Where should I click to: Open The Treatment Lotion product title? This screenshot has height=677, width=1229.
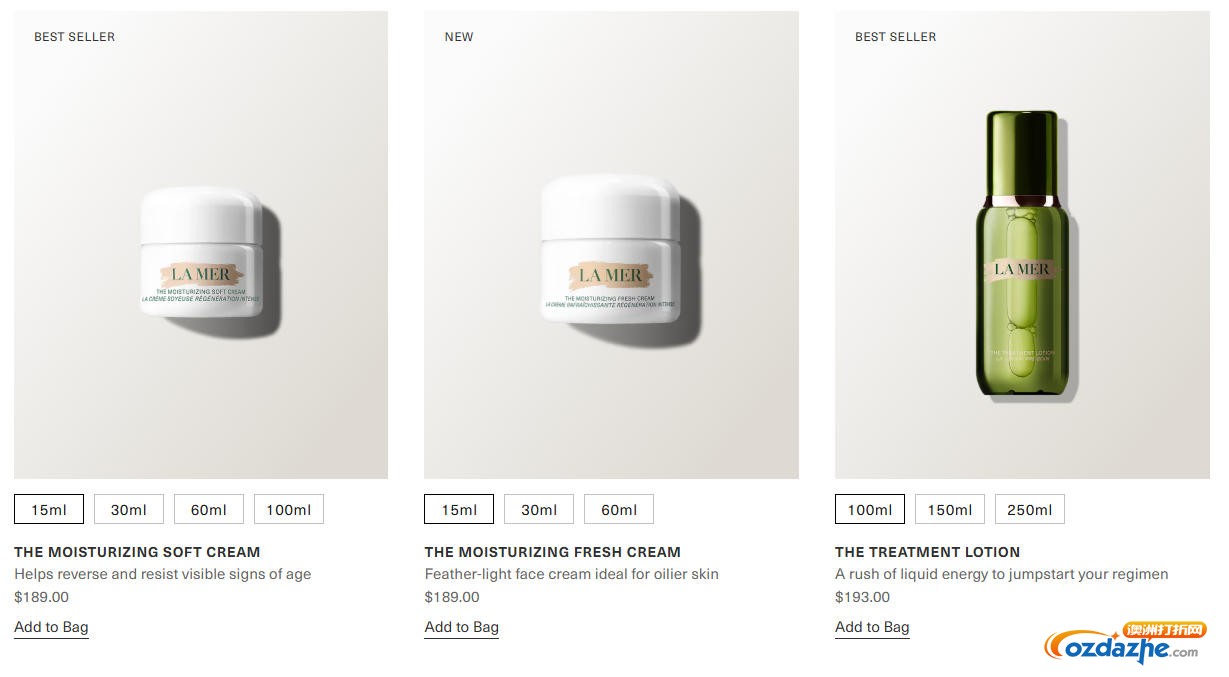click(x=928, y=552)
